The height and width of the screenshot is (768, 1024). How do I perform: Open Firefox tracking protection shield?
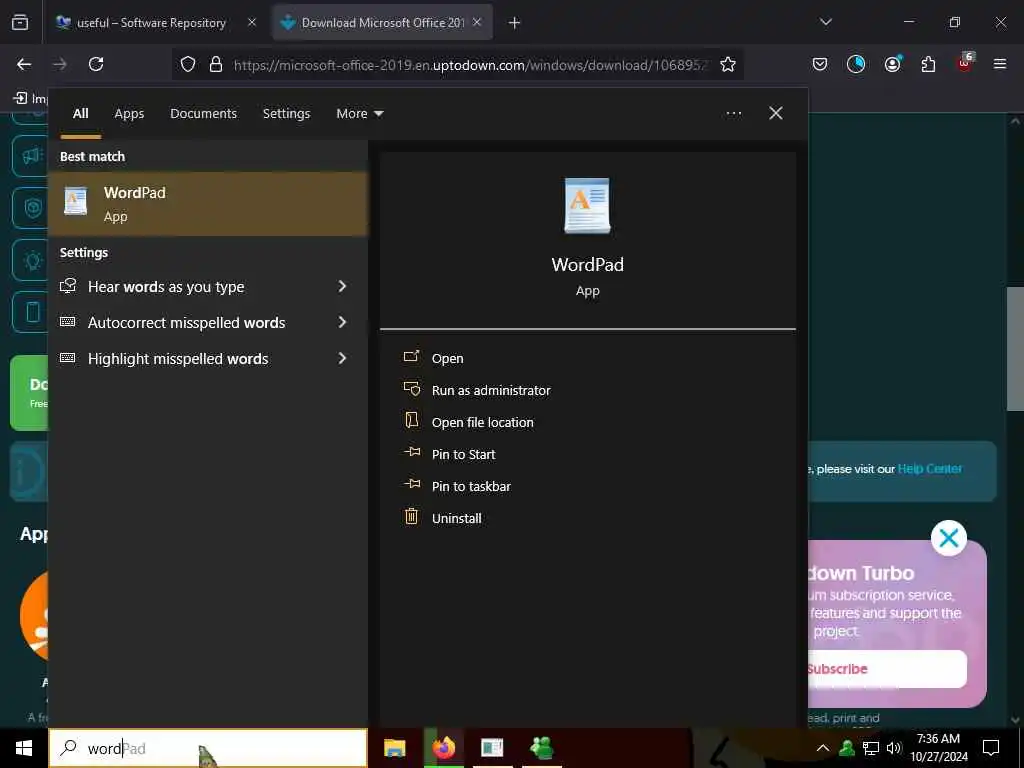(x=188, y=64)
